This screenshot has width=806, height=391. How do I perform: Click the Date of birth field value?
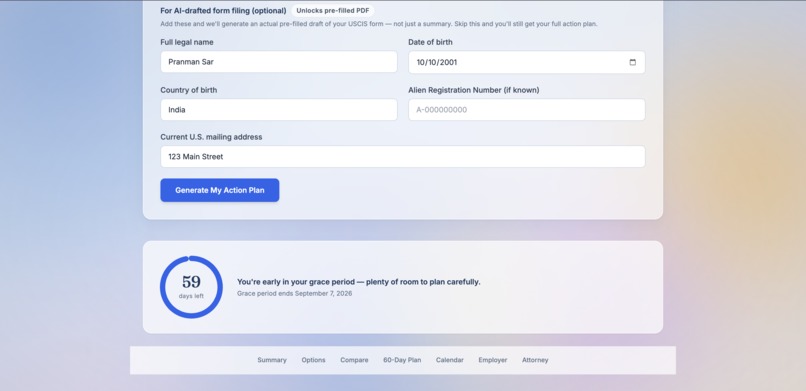click(436, 62)
